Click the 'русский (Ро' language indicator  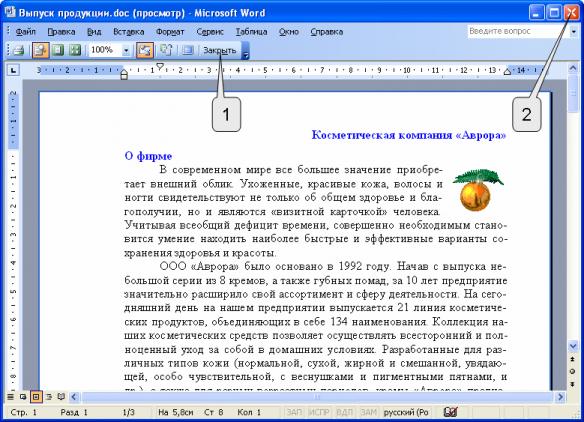click(406, 412)
